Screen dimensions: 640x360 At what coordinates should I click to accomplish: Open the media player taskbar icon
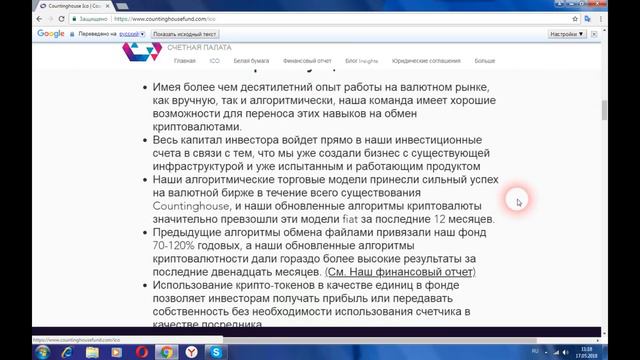pyautogui.click(x=117, y=352)
